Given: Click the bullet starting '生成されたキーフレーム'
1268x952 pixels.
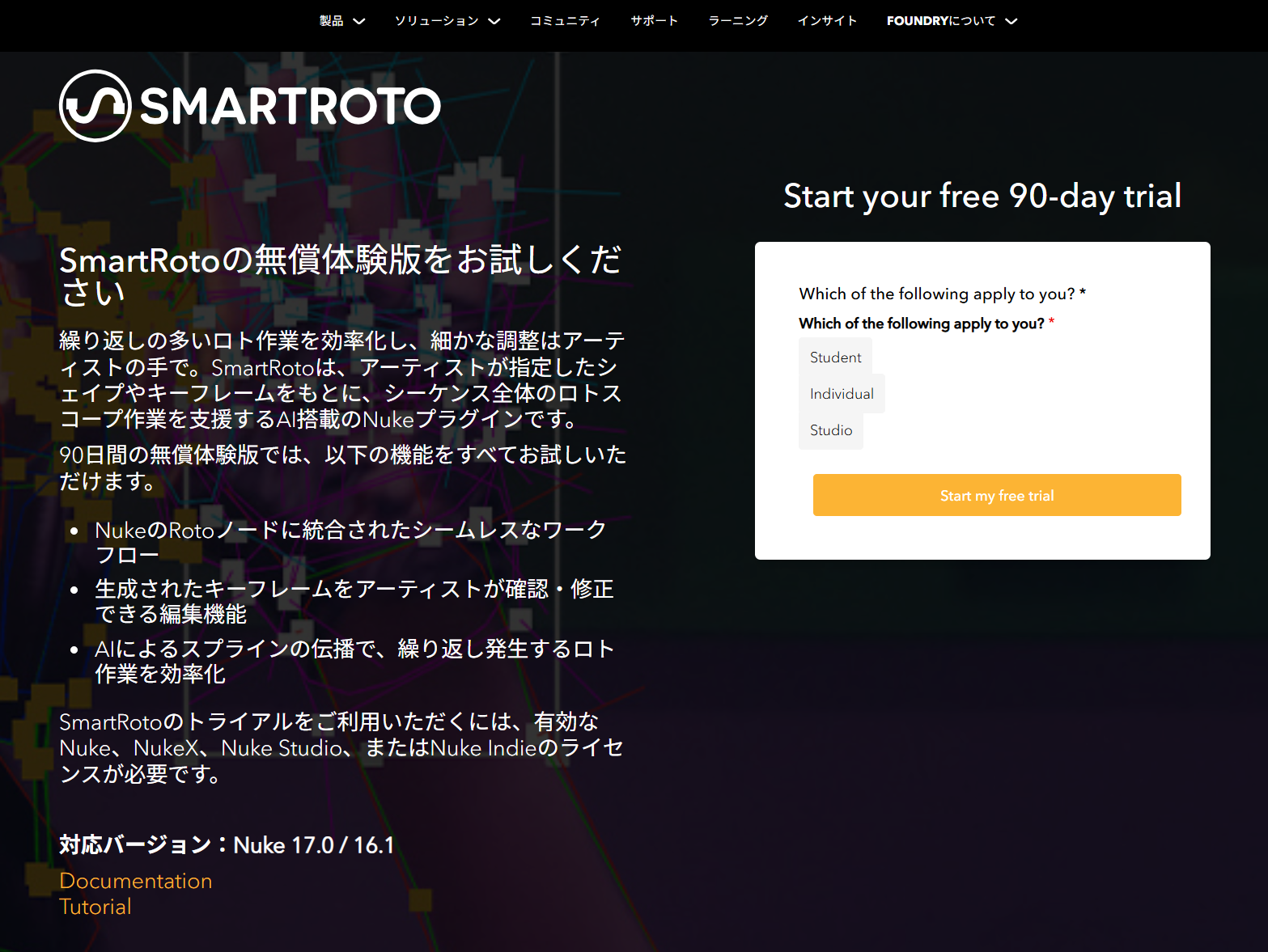Looking at the screenshot, I should click(354, 601).
